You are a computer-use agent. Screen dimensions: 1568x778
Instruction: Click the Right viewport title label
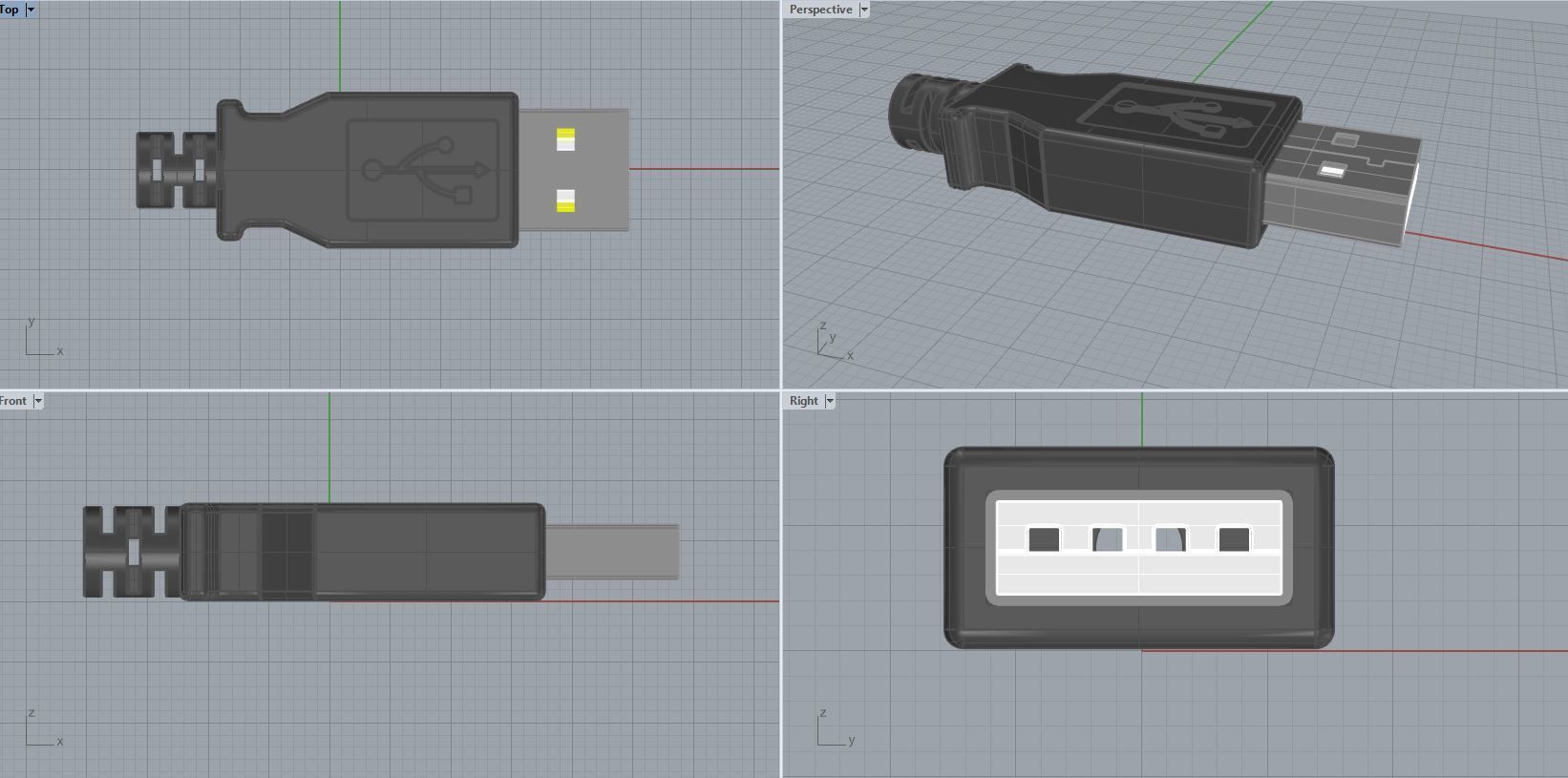coord(803,400)
